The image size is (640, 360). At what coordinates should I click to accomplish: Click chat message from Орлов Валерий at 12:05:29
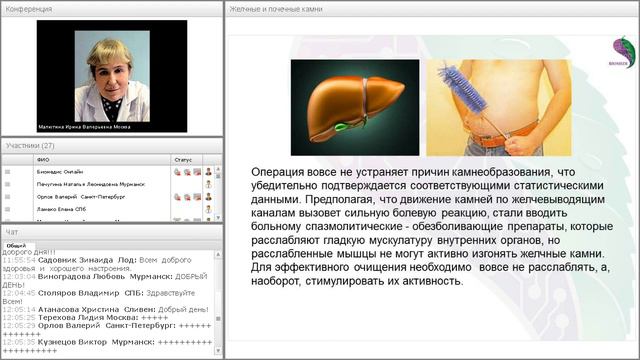coord(107,330)
